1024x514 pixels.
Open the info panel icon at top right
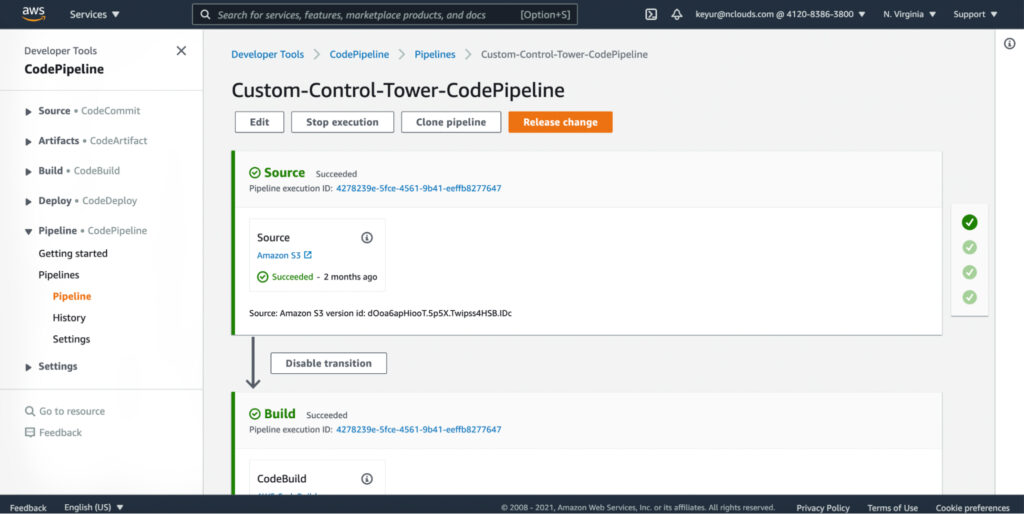[x=1010, y=44]
